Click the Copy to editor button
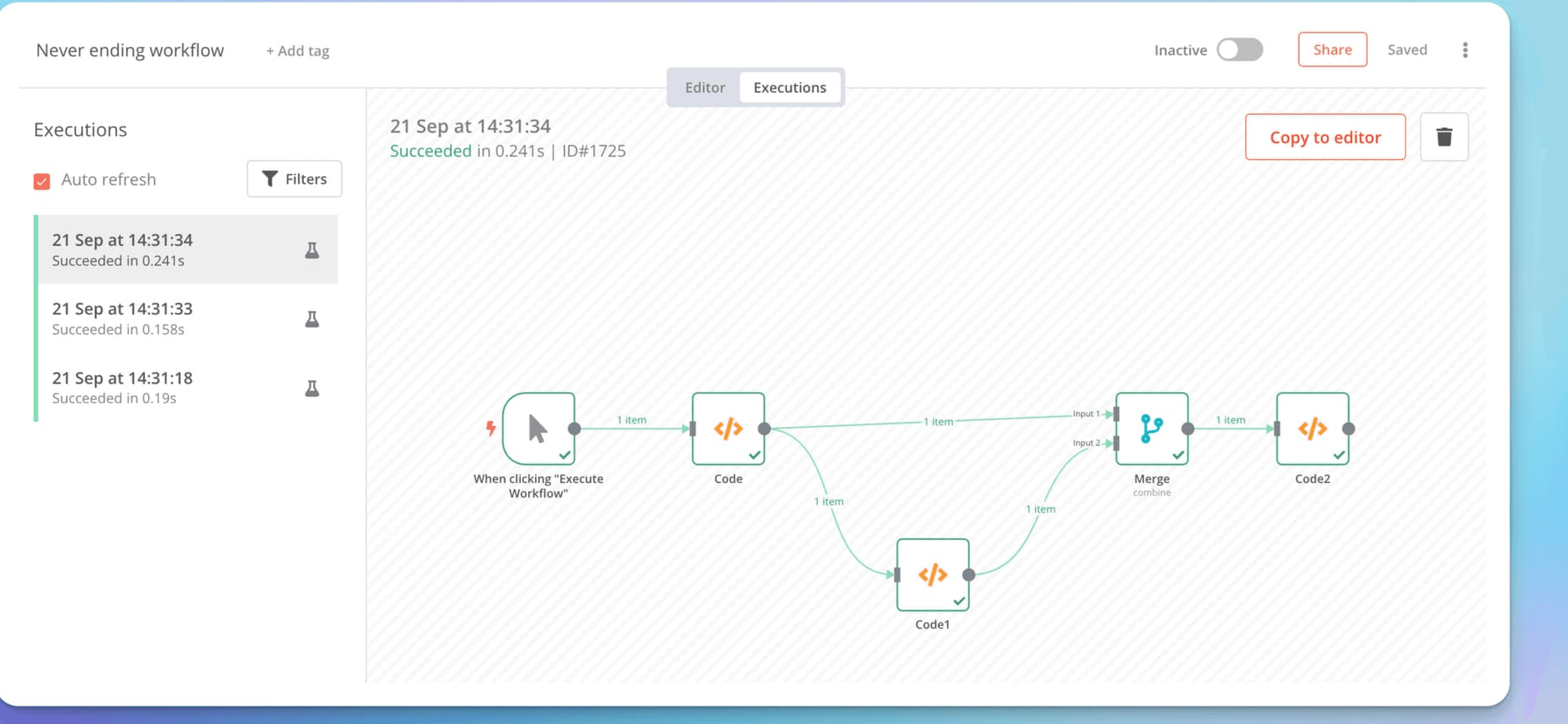This screenshot has height=724, width=1568. (x=1324, y=137)
